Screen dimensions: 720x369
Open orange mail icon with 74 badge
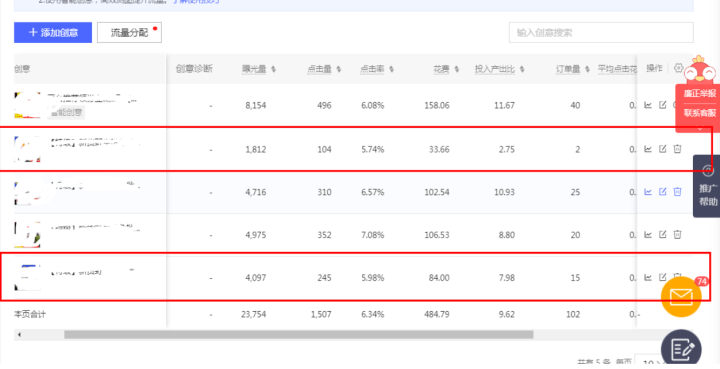(x=681, y=297)
